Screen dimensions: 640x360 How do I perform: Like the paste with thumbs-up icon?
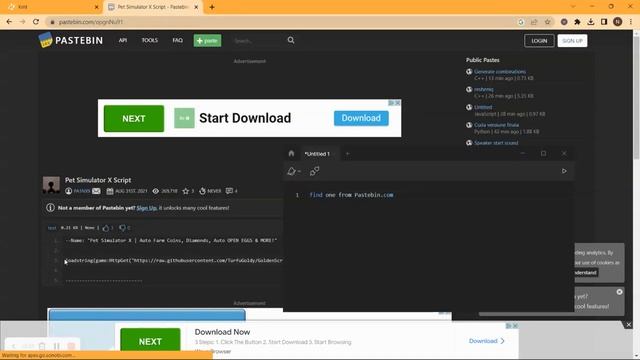pos(106,228)
